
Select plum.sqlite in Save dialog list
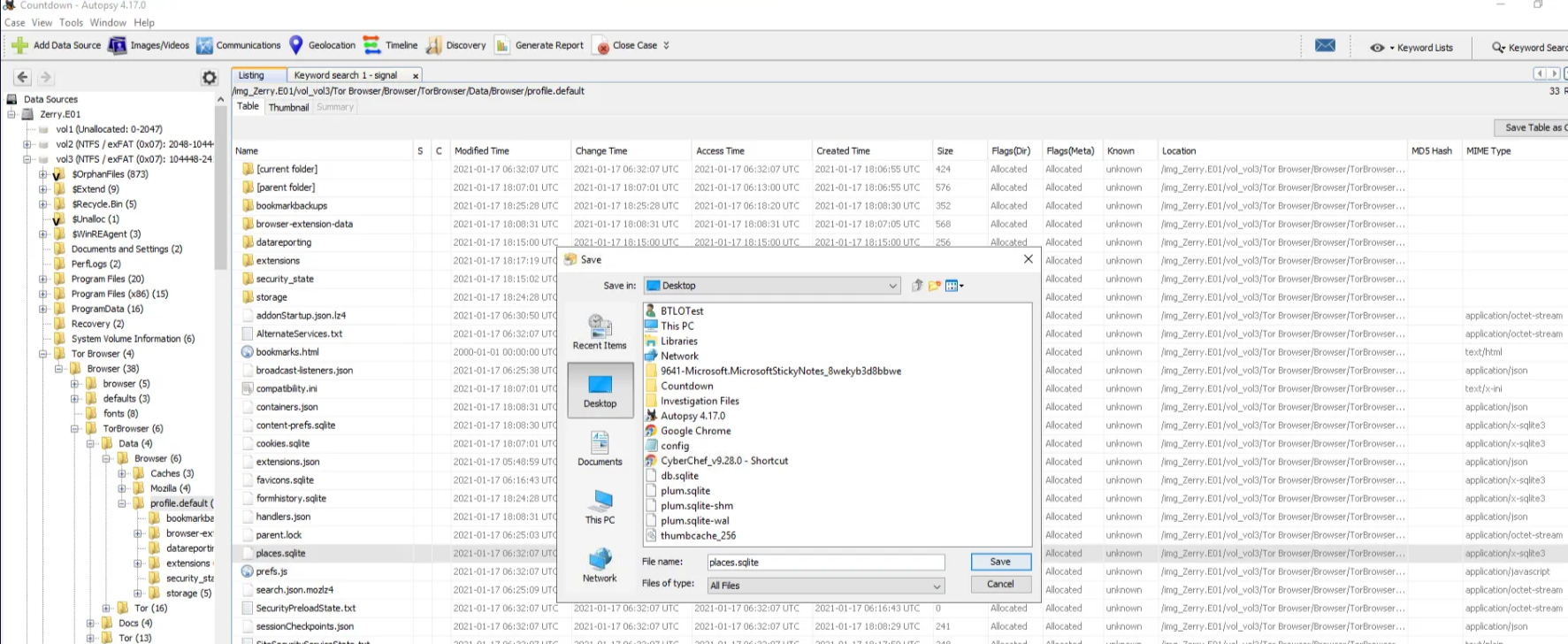(x=678, y=491)
